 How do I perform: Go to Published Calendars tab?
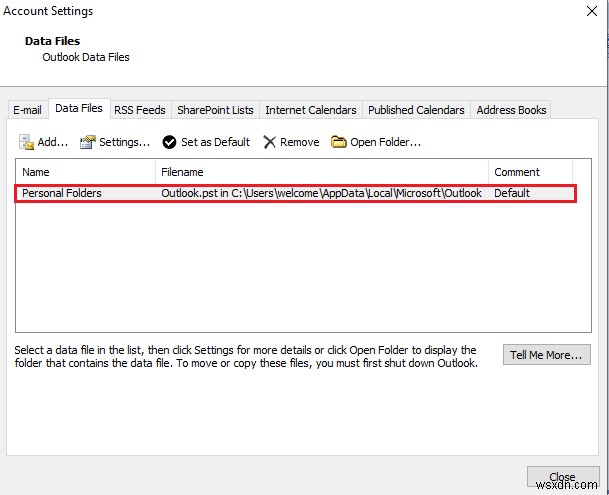point(416,110)
